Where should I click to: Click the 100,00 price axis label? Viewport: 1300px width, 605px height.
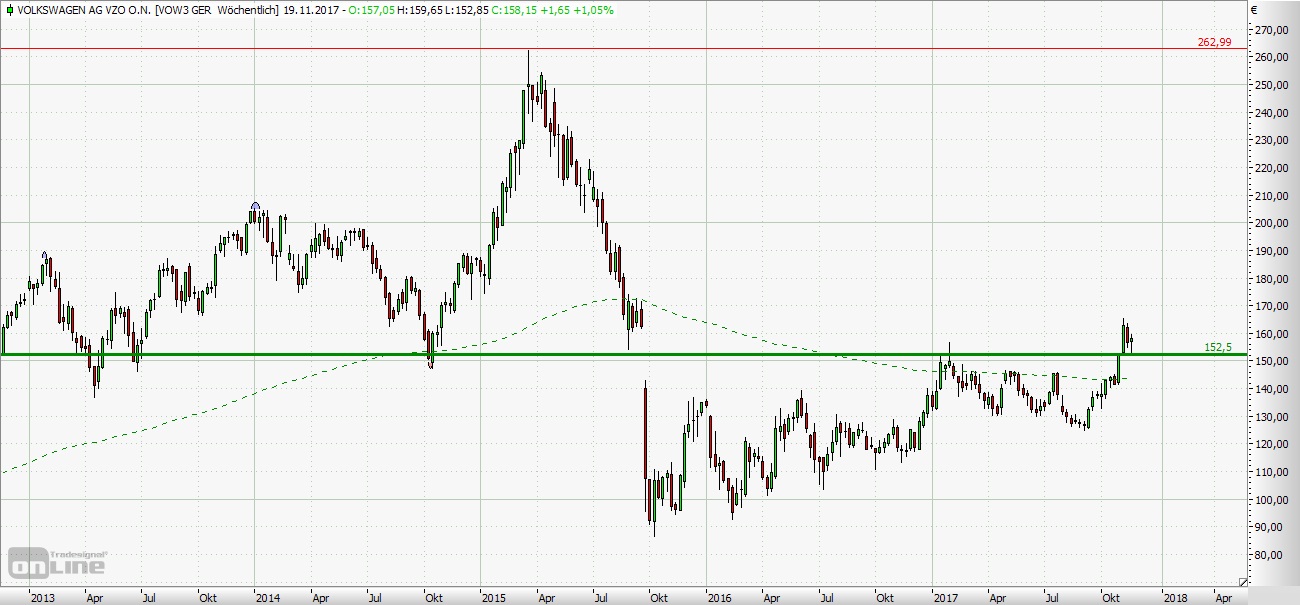click(1272, 500)
